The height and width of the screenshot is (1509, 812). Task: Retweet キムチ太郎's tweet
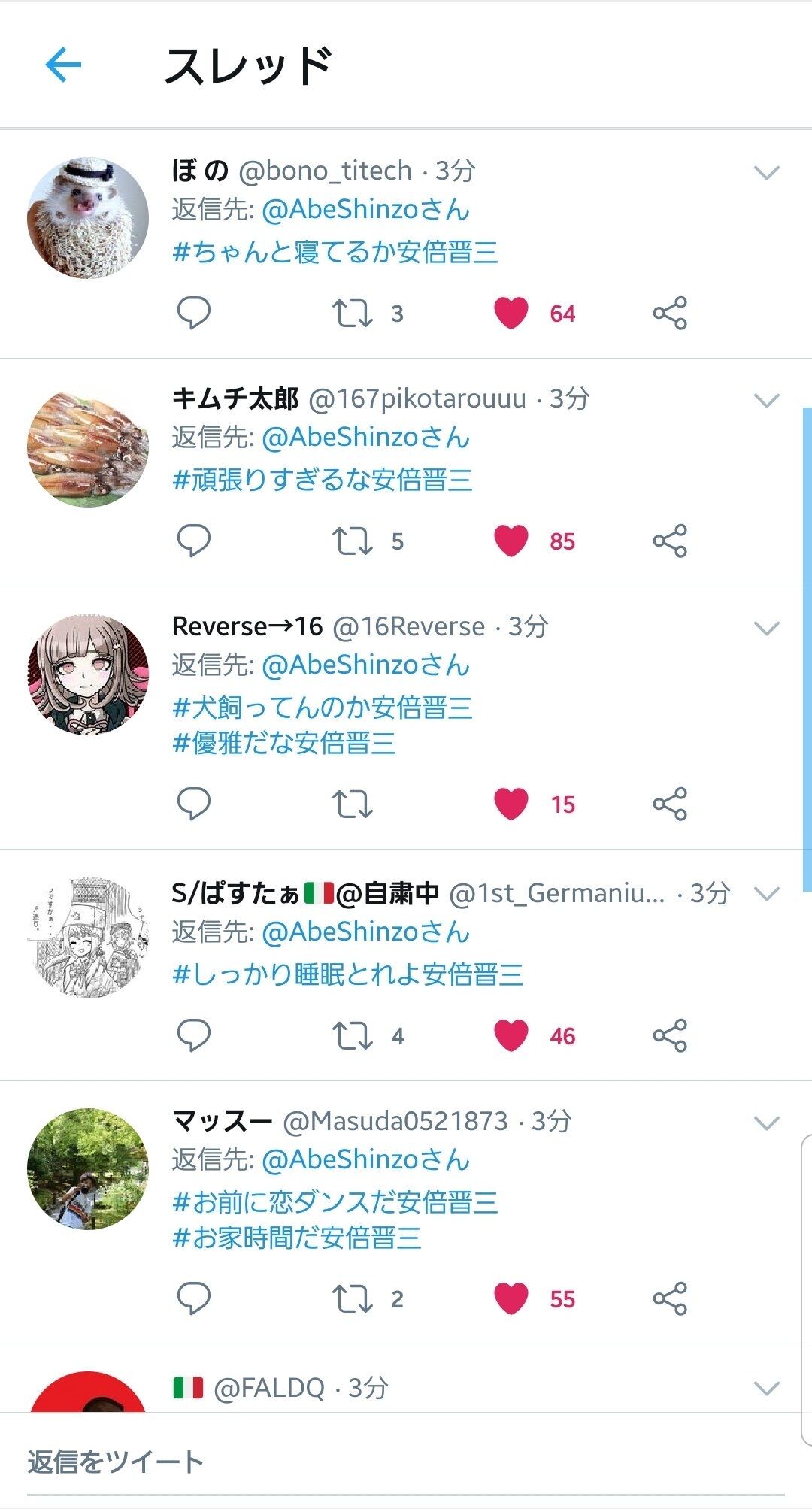[352, 541]
